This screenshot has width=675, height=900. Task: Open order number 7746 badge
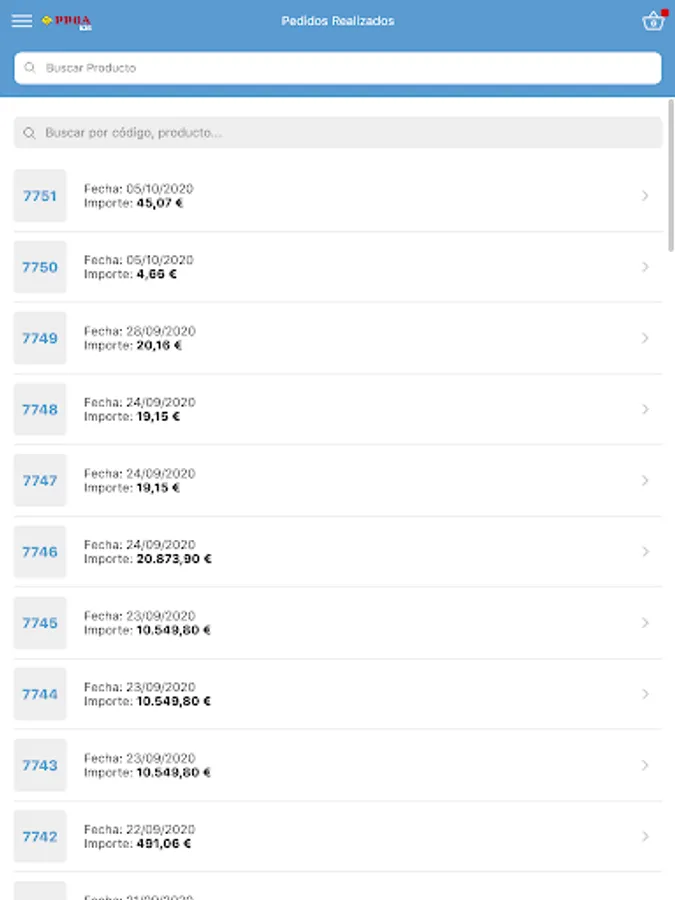click(x=40, y=552)
